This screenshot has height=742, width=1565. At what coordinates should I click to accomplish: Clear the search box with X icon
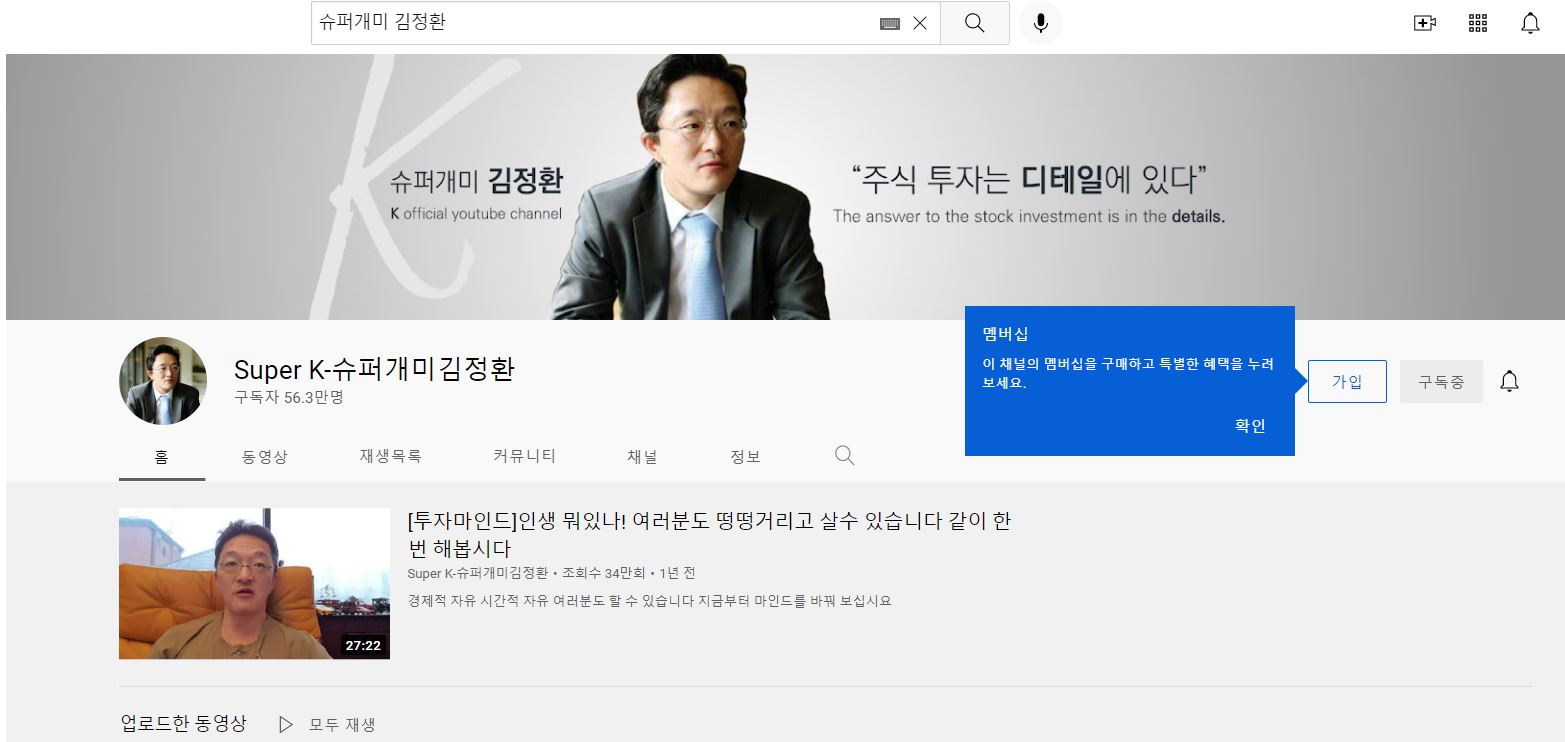coord(920,23)
